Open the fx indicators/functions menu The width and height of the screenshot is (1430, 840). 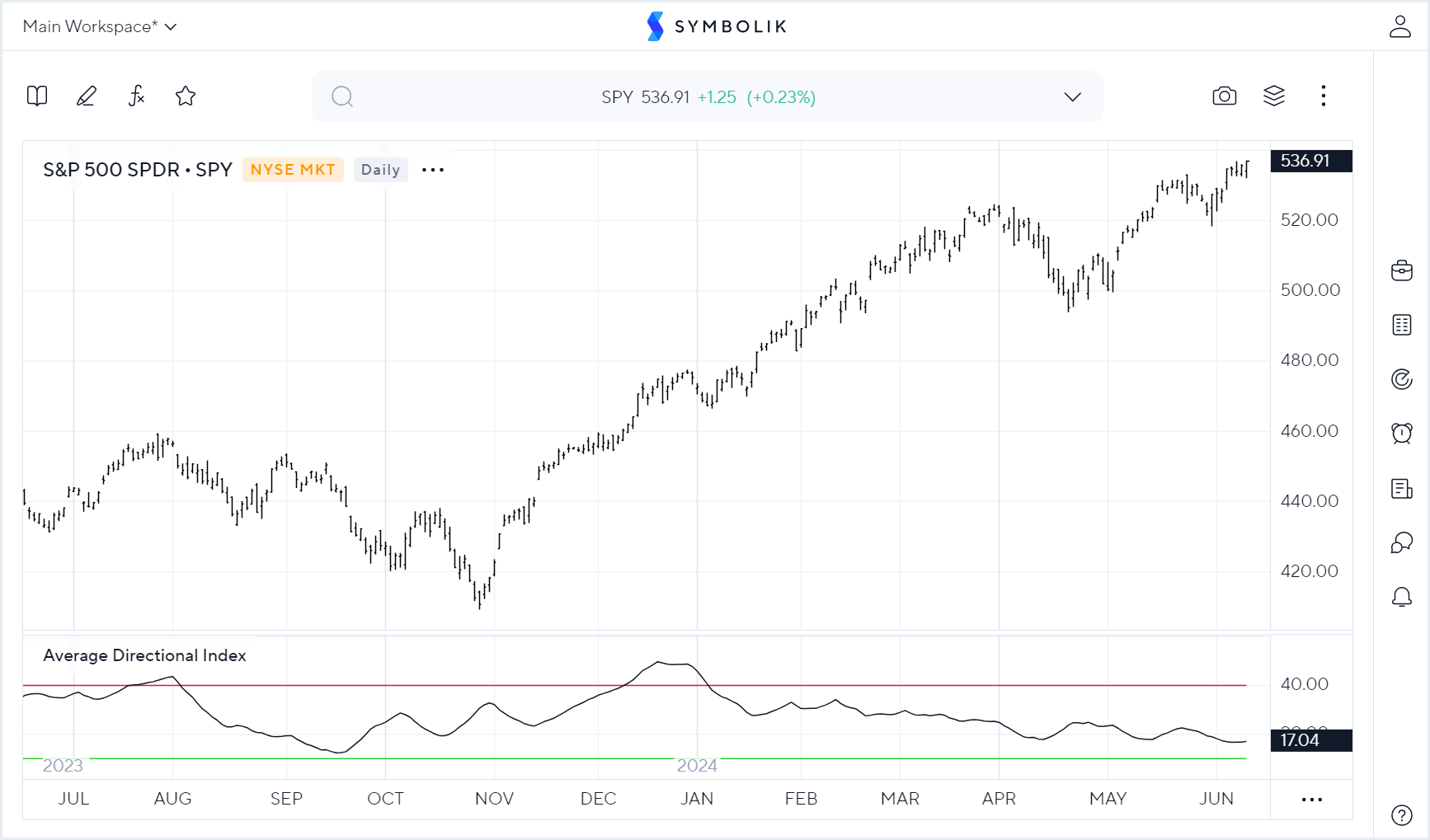136,96
